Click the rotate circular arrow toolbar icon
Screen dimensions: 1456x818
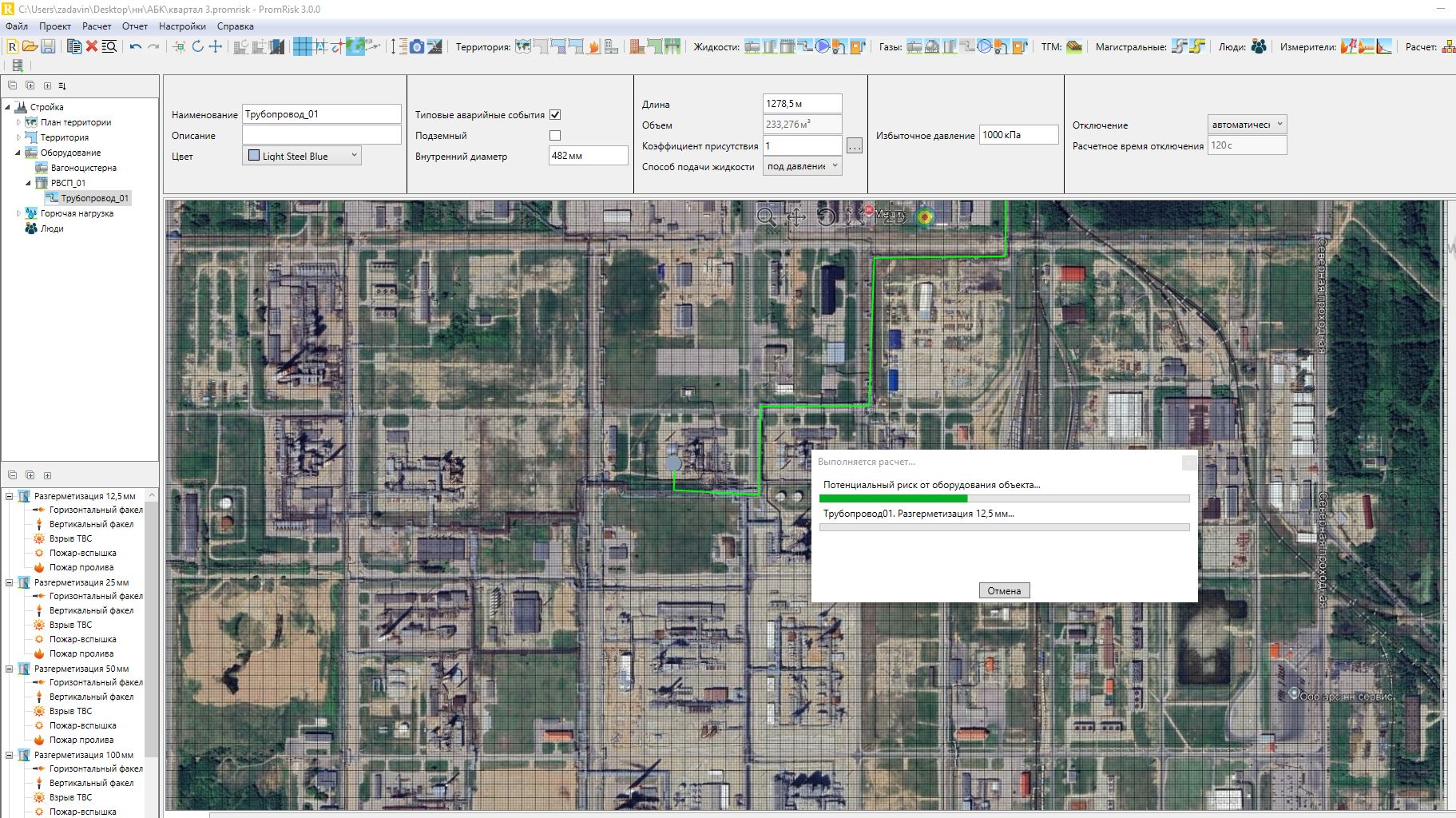tap(198, 46)
